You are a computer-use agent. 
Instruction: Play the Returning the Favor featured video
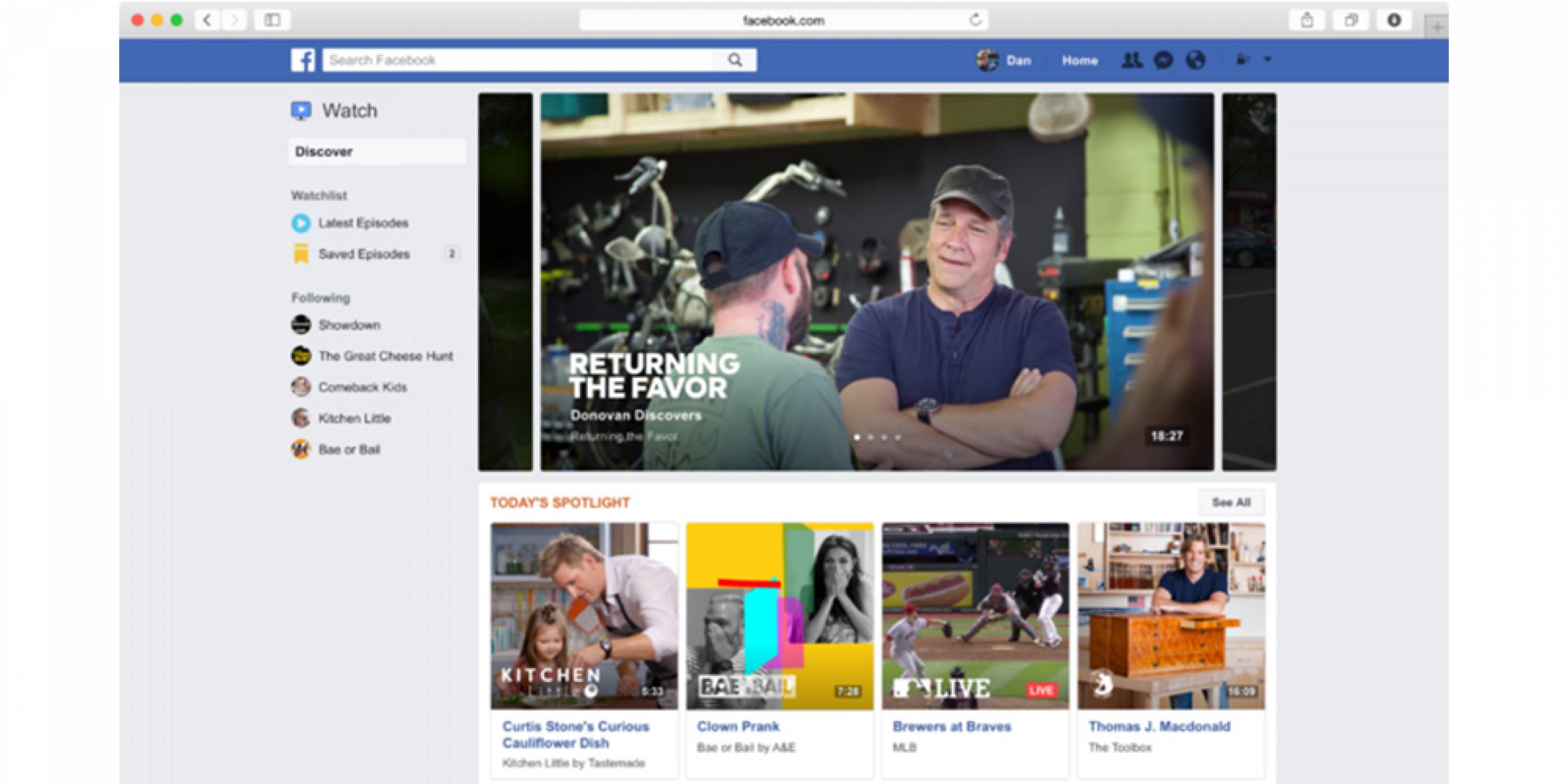(x=877, y=282)
